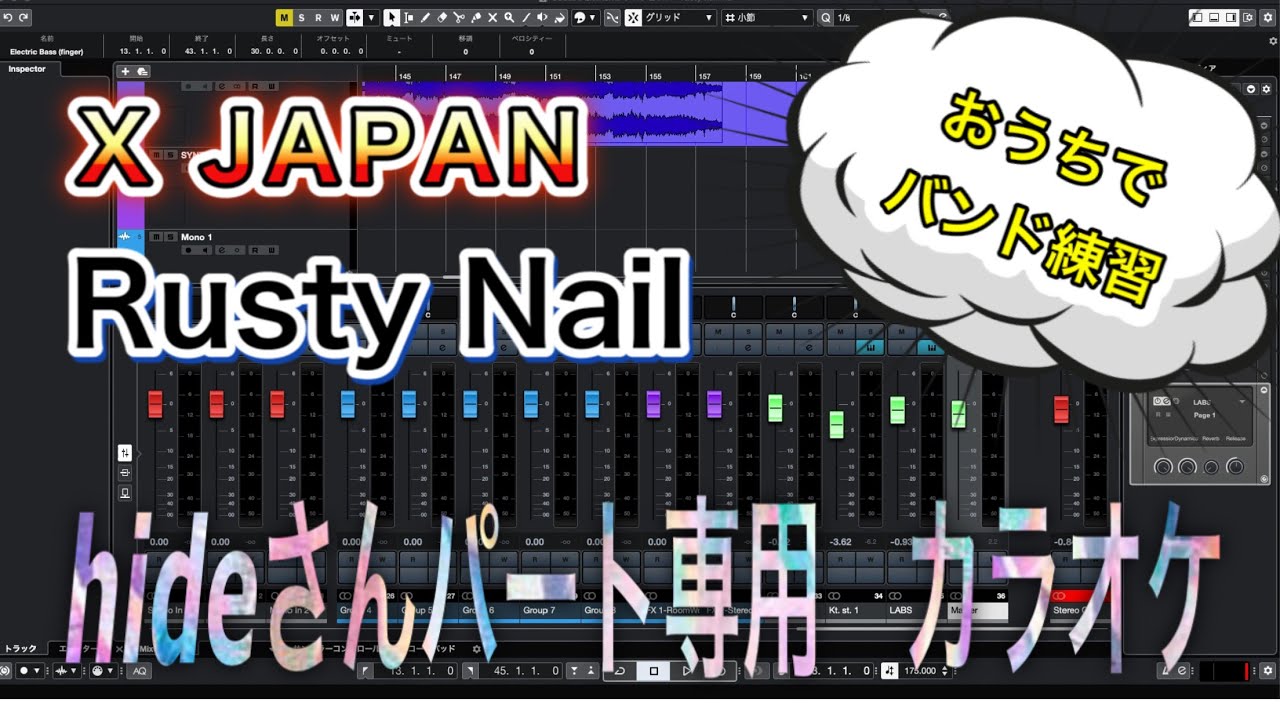Open the color selector dropdown arrow
This screenshot has width=1280, height=720.
[592, 17]
